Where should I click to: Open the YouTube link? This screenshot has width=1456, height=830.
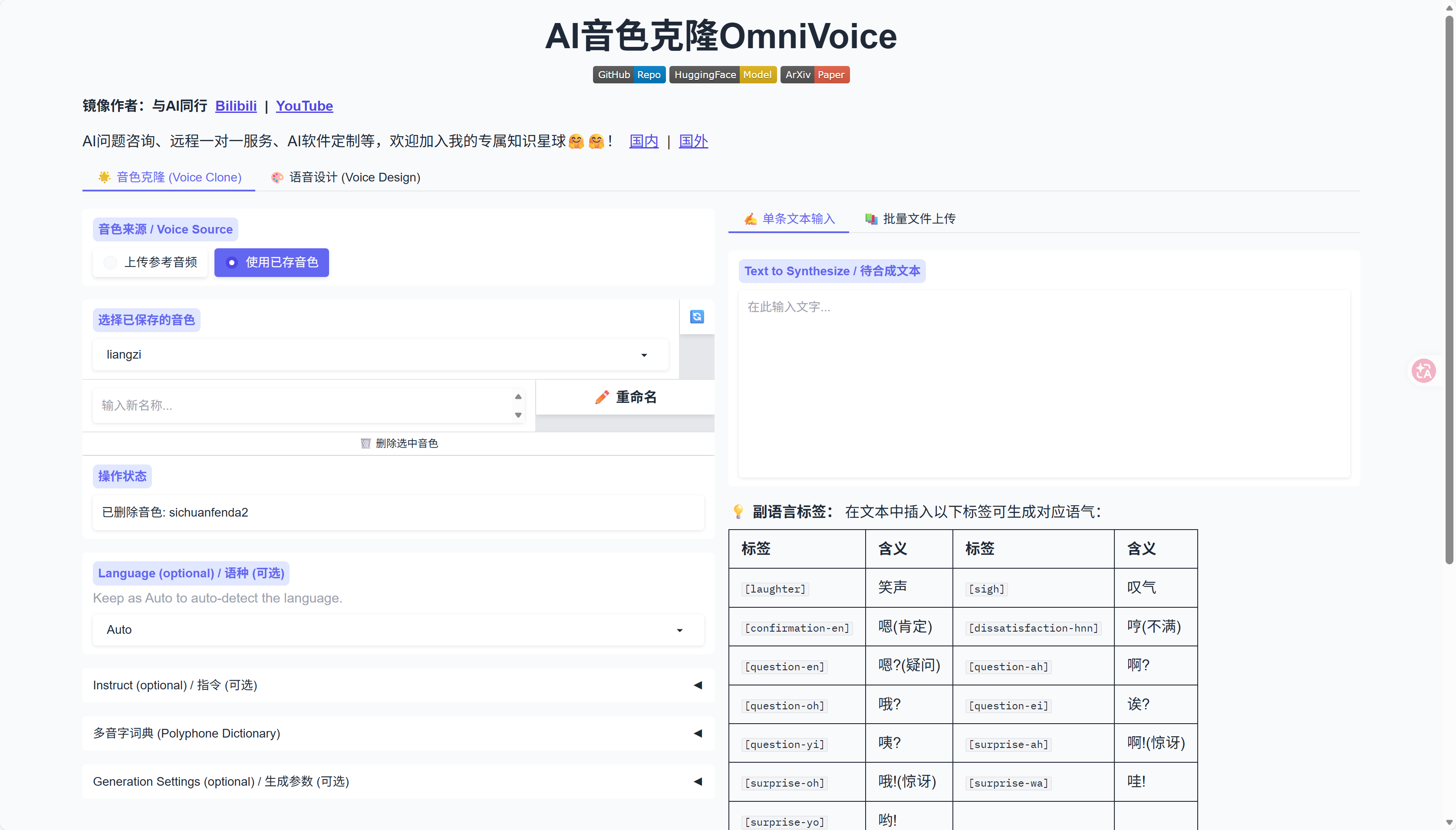point(304,106)
